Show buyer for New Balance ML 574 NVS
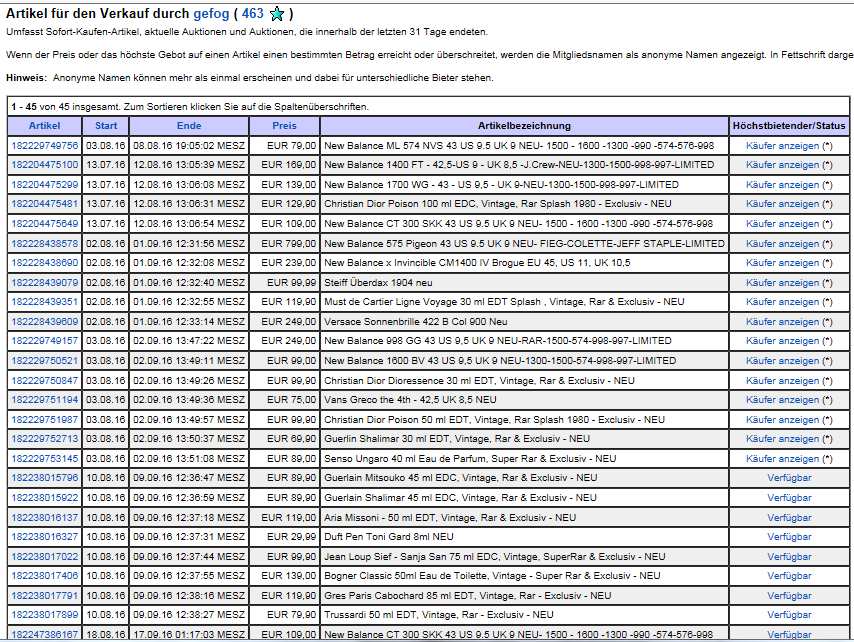This screenshot has width=854, height=642. click(783, 146)
